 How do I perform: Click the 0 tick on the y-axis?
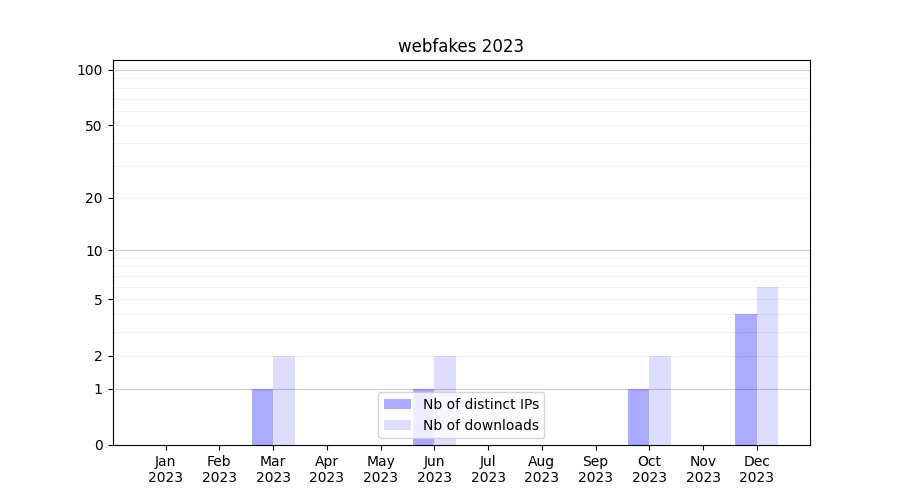[98, 445]
